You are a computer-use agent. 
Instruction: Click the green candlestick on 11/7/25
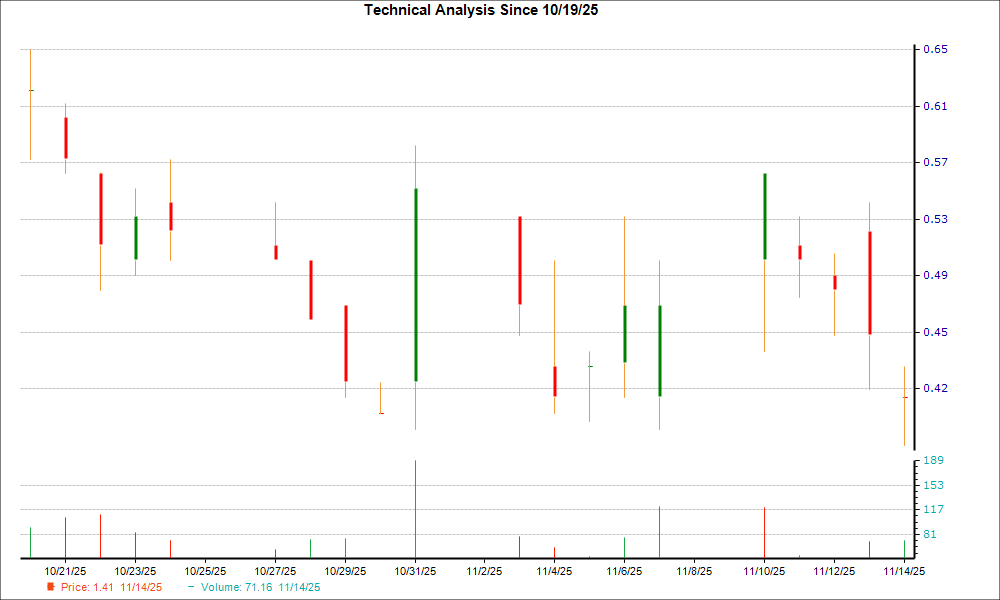(659, 350)
